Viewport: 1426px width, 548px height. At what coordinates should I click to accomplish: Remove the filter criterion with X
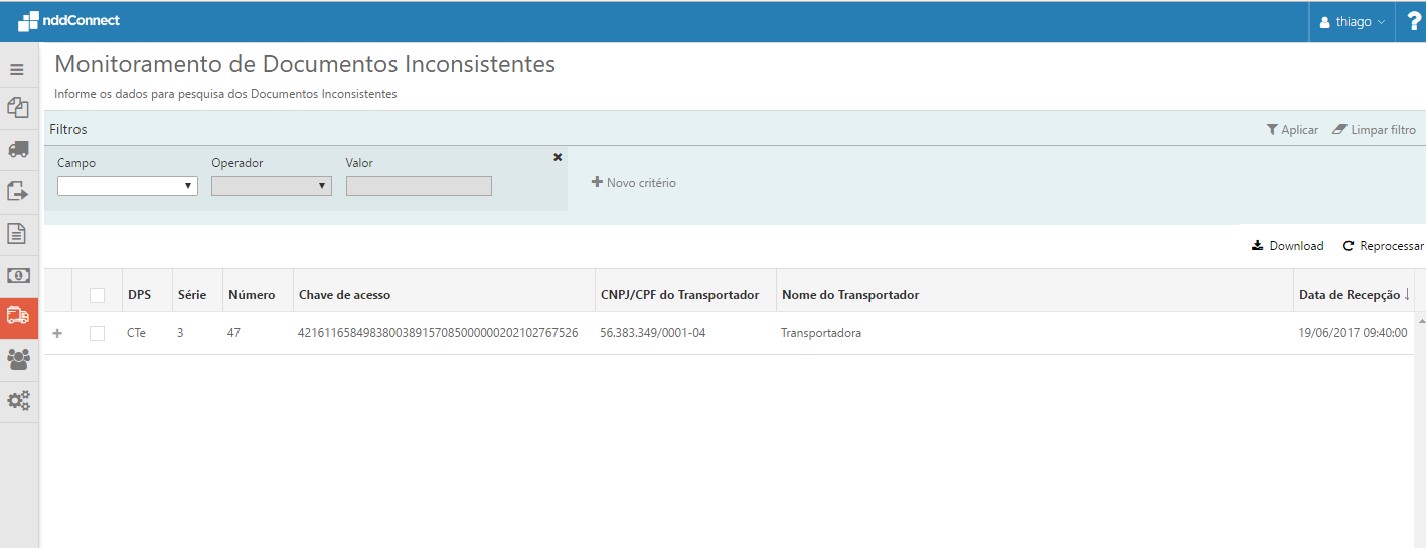point(558,157)
